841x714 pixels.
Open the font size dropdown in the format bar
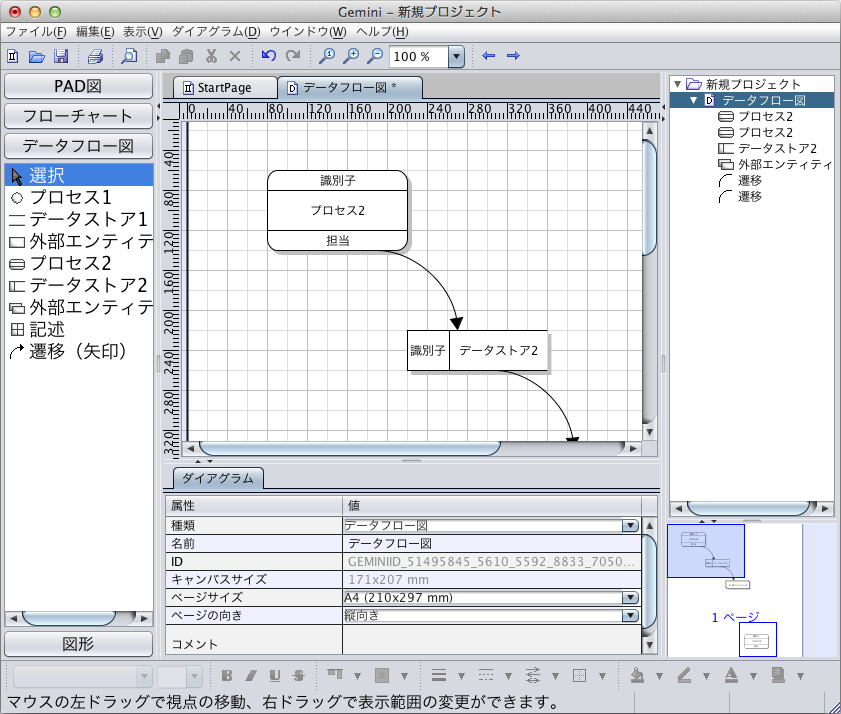194,676
